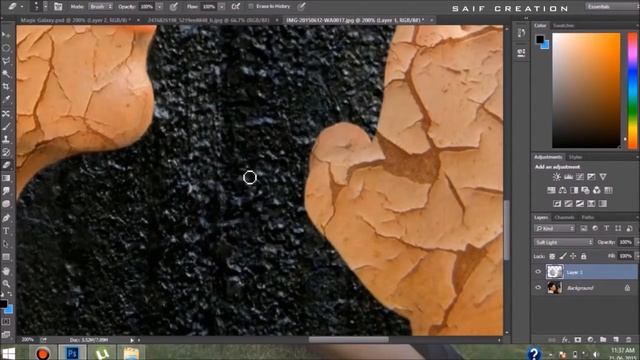Screen dimensions: 640x360
Task: Select the Polygonal Lasso tool
Action: pos(6,61)
